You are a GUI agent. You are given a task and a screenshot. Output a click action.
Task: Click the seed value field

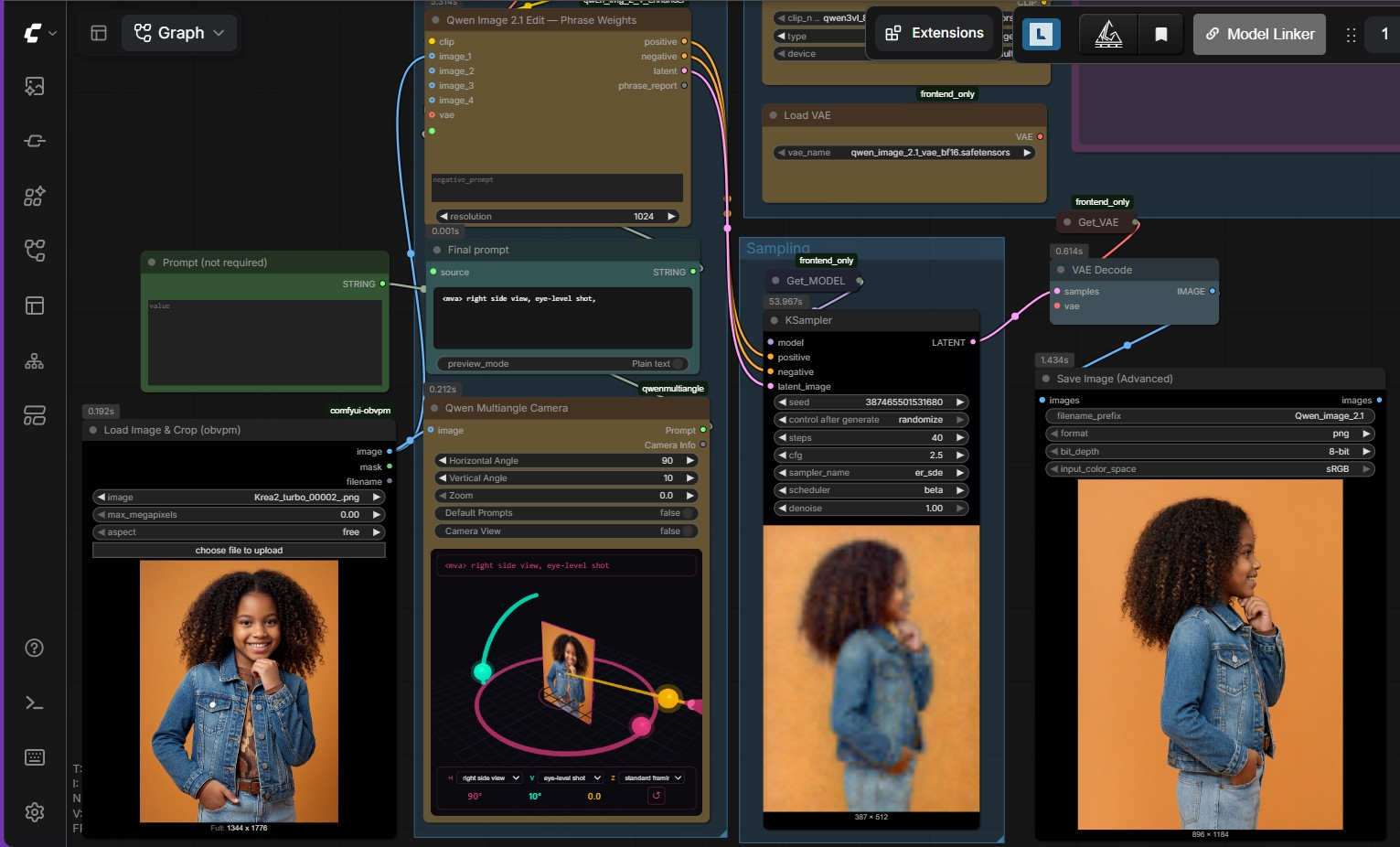871,402
